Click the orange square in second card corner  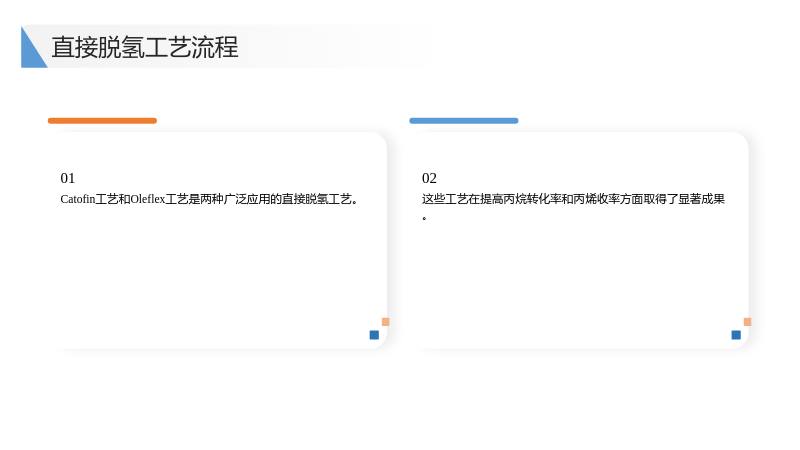coord(747,321)
